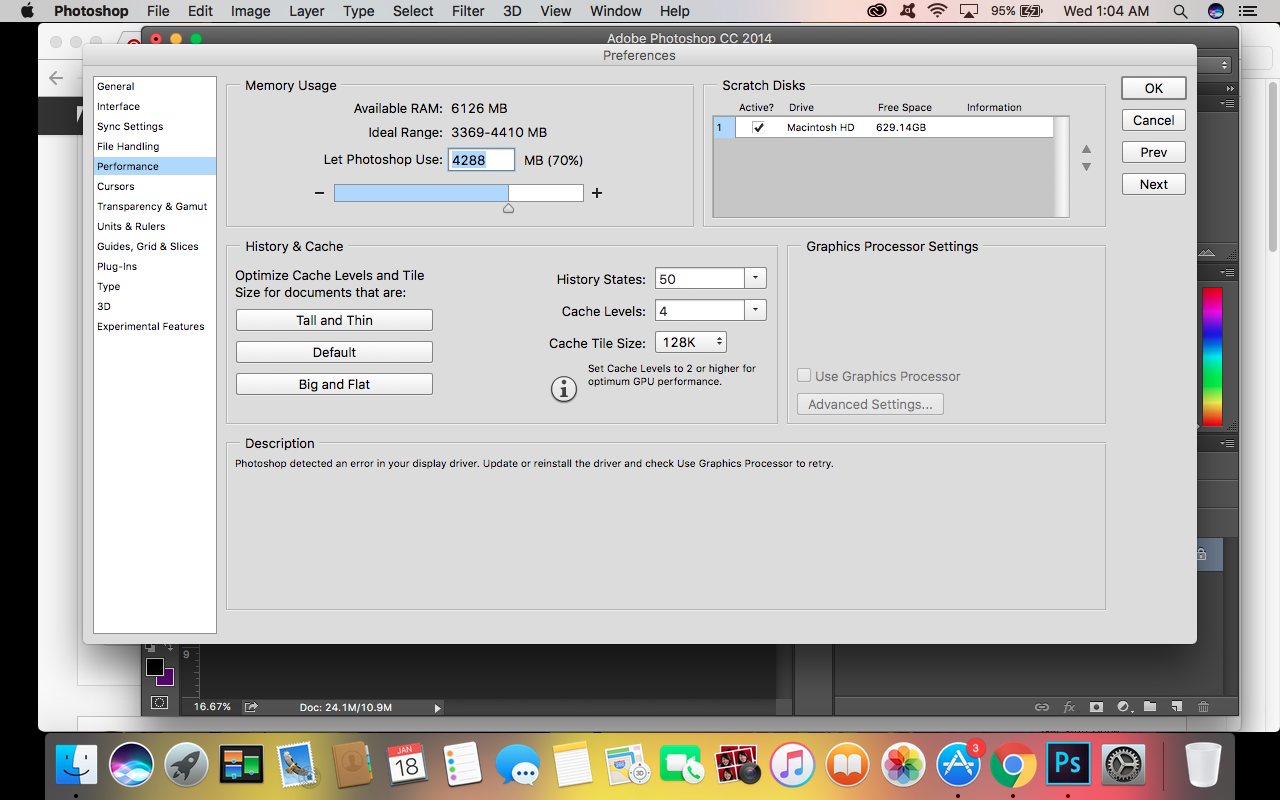
Task: Click the info icon beside cache levels note
Action: 564,389
